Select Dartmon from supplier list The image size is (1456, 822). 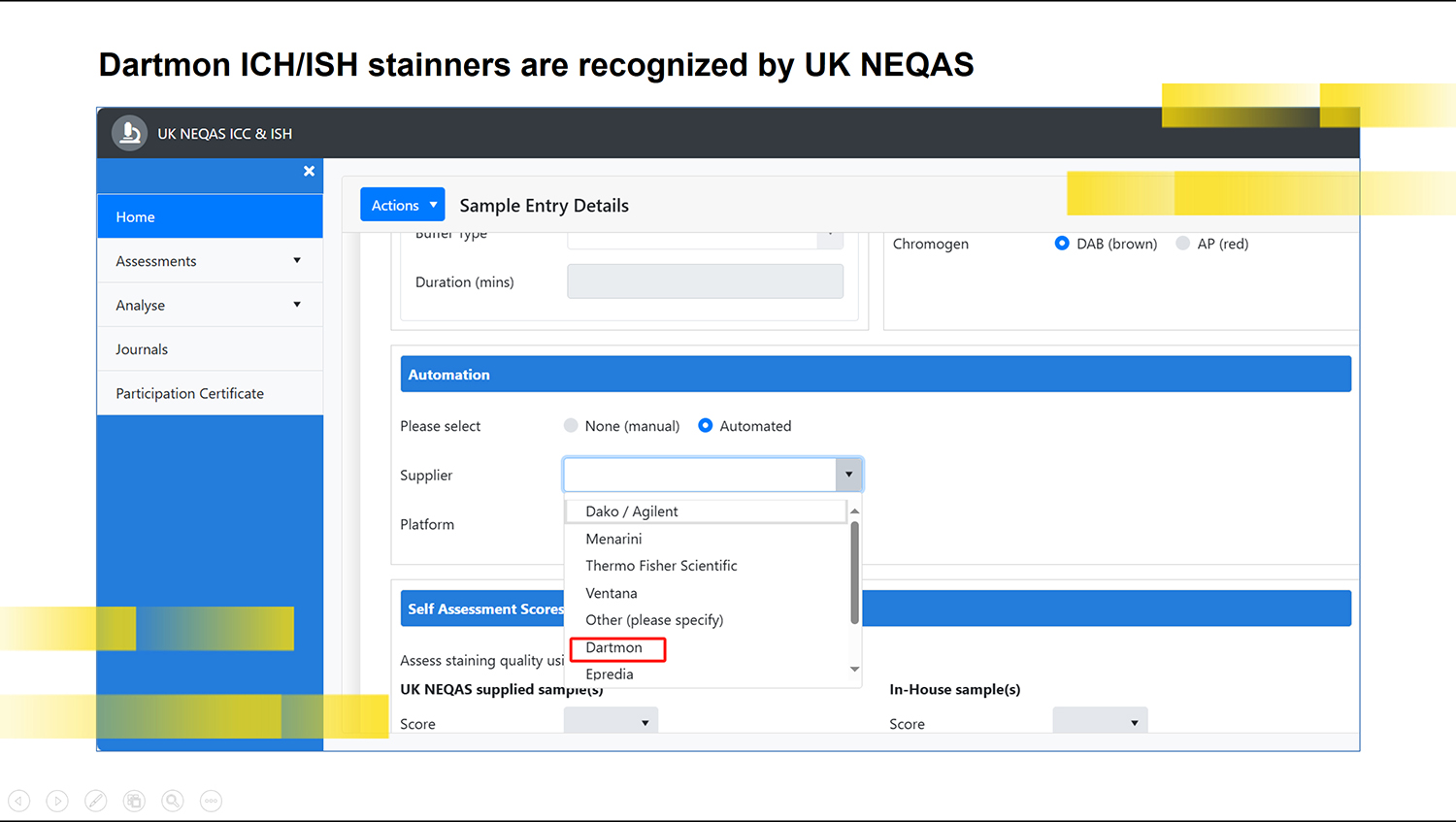point(706,647)
